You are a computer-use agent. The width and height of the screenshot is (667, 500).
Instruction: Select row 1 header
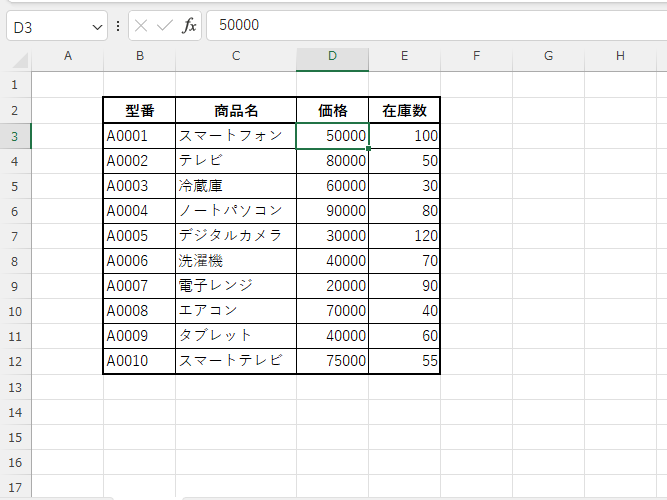click(15, 85)
